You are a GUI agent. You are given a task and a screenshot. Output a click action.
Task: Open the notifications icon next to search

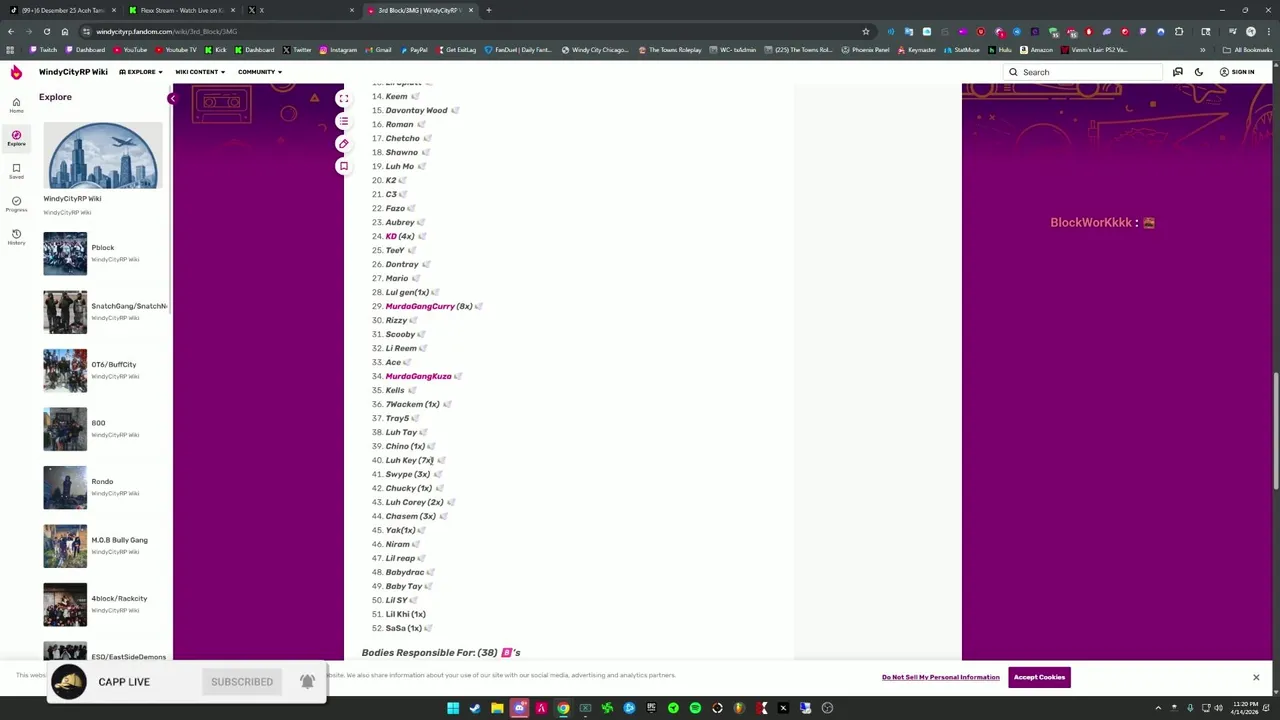1178,72
